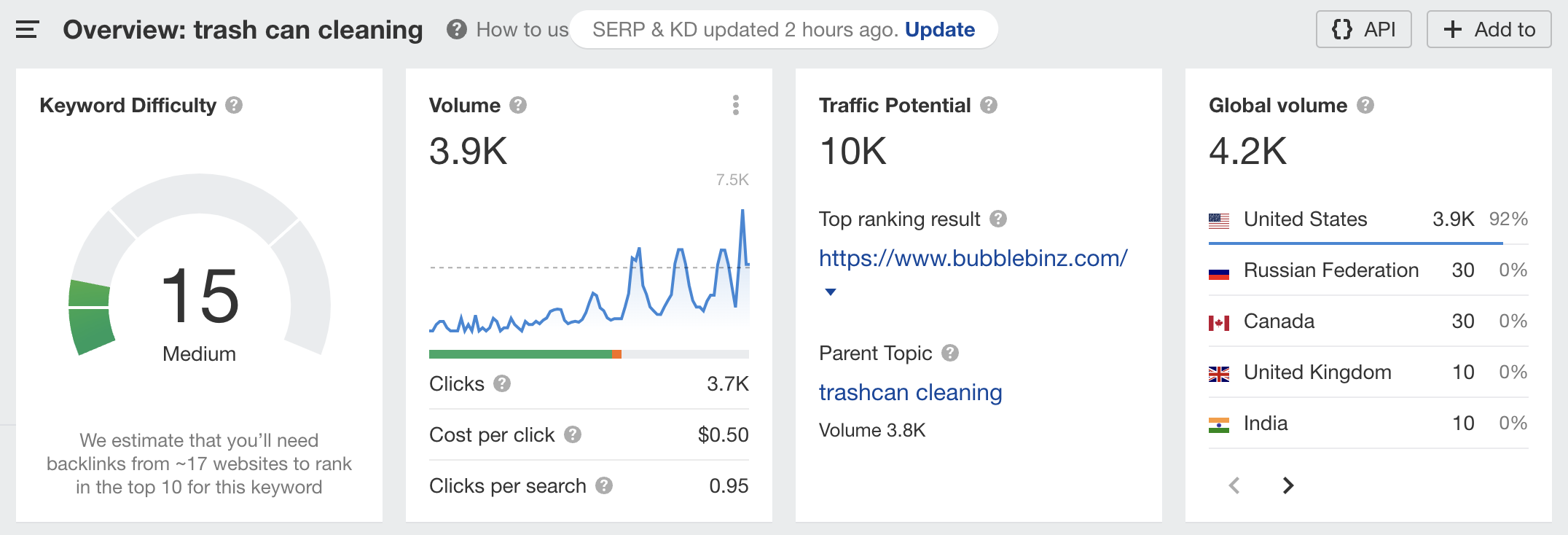Open the hamburger navigation menu
Image resolution: width=1568 pixels, height=535 pixels.
27,30
